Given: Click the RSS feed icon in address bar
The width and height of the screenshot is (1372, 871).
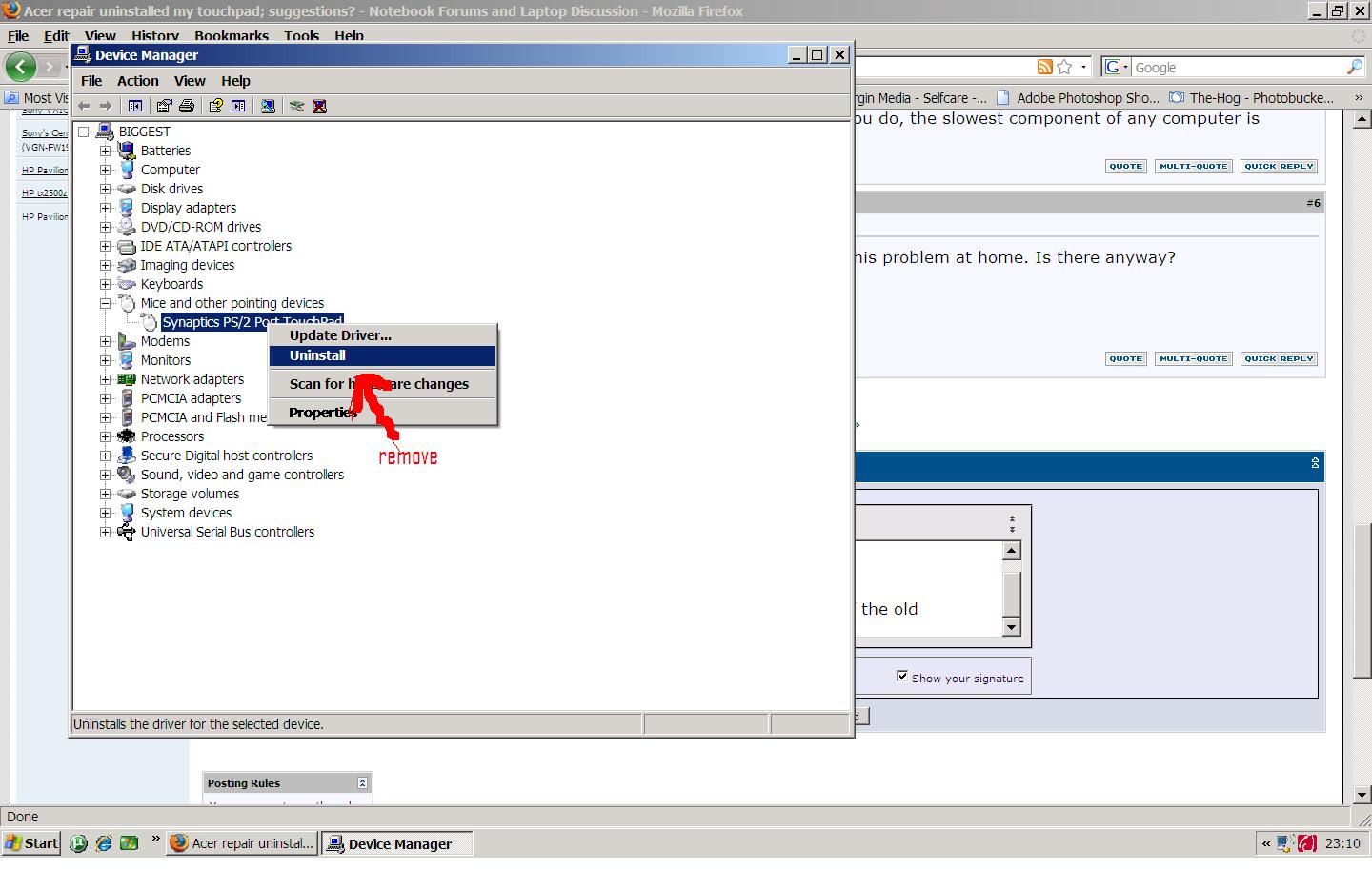Looking at the screenshot, I should (x=1045, y=67).
